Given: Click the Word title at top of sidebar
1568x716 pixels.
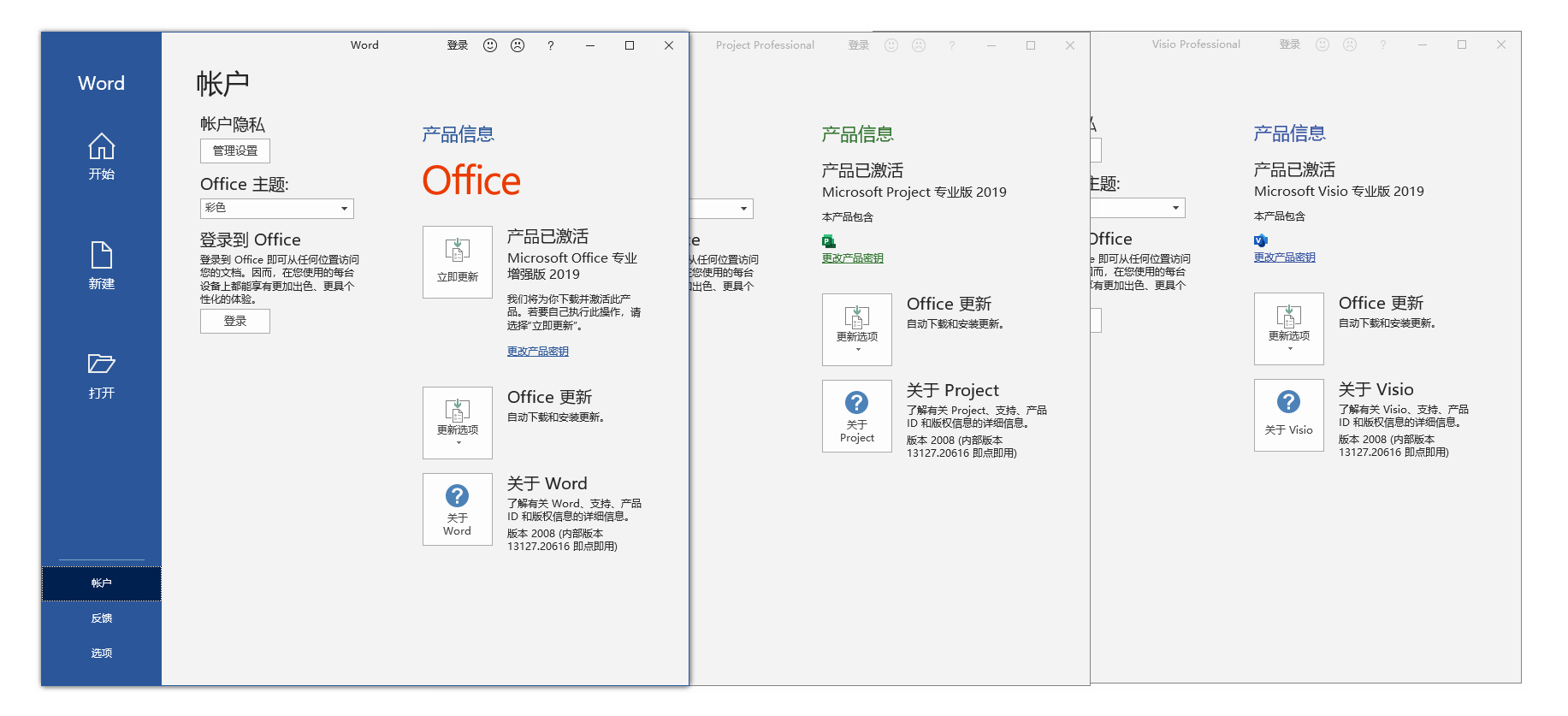Looking at the screenshot, I should [101, 84].
